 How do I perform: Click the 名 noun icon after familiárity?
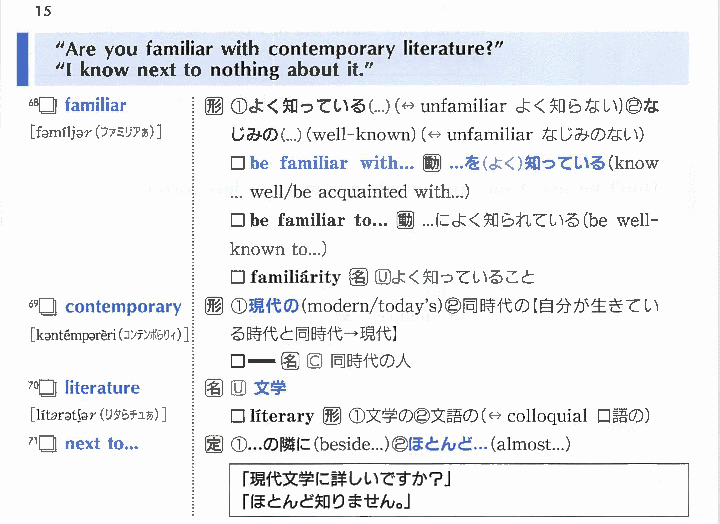click(357, 278)
